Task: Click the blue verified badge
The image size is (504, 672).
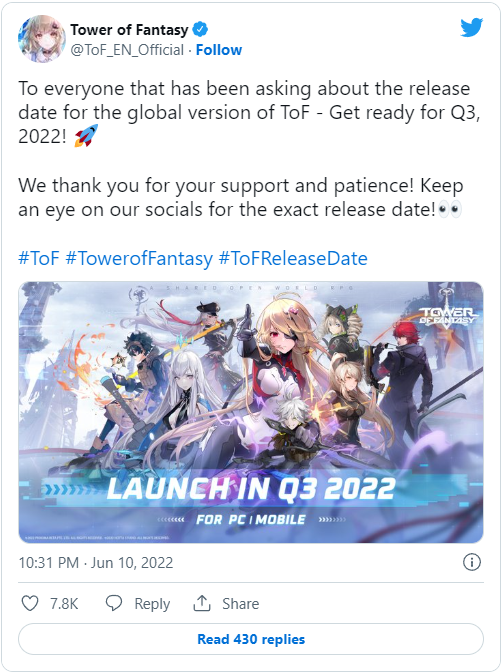Action: click(x=200, y=30)
